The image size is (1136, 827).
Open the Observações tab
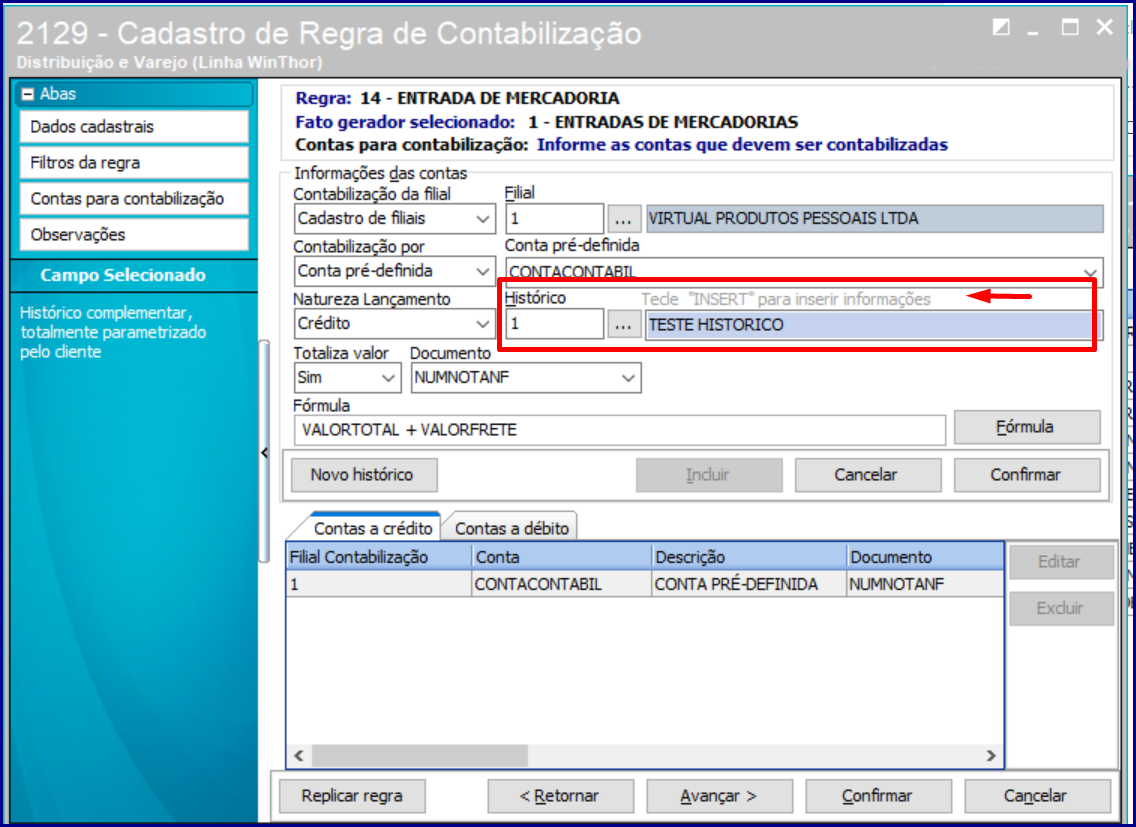click(x=134, y=235)
